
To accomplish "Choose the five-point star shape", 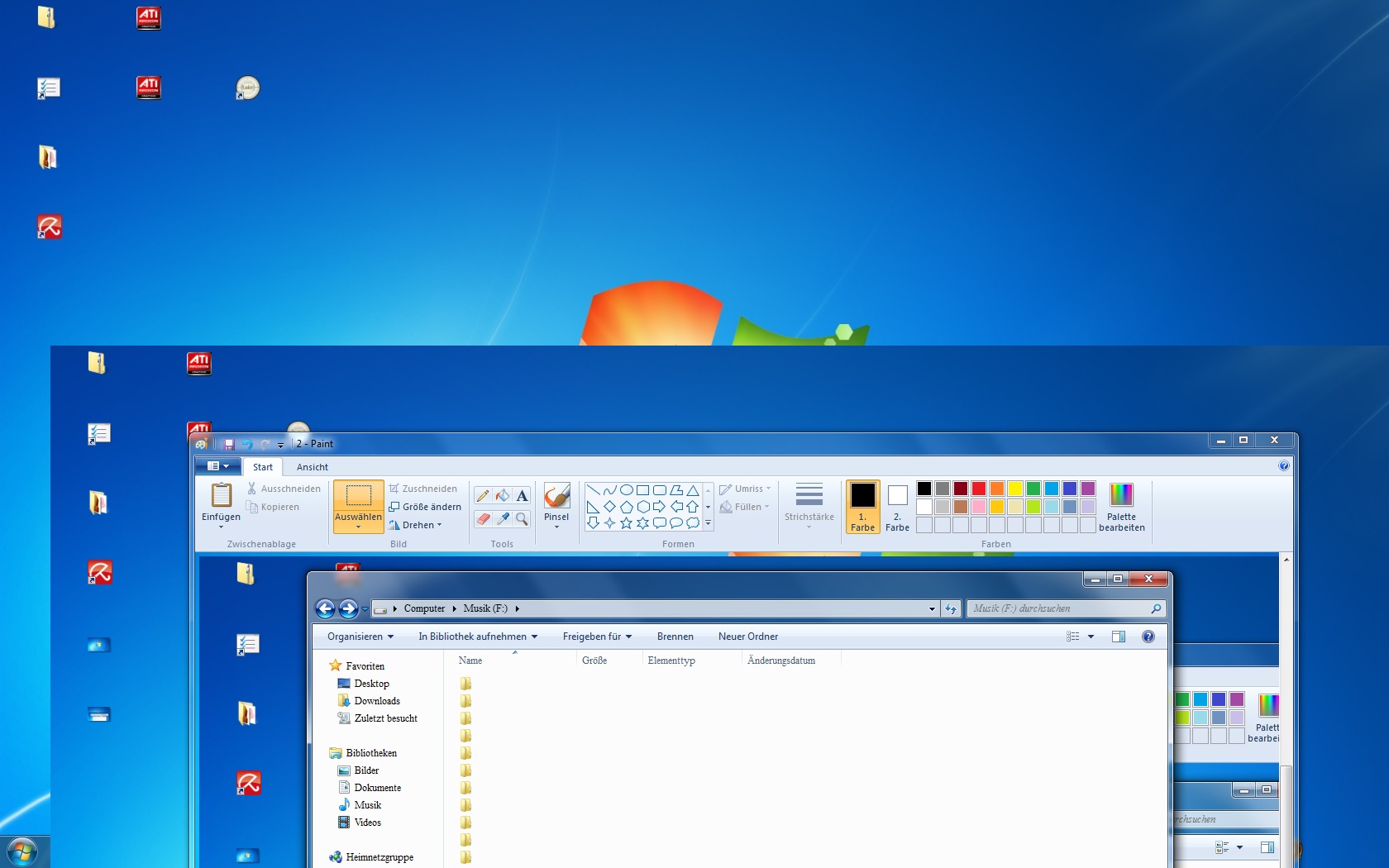I will [626, 523].
